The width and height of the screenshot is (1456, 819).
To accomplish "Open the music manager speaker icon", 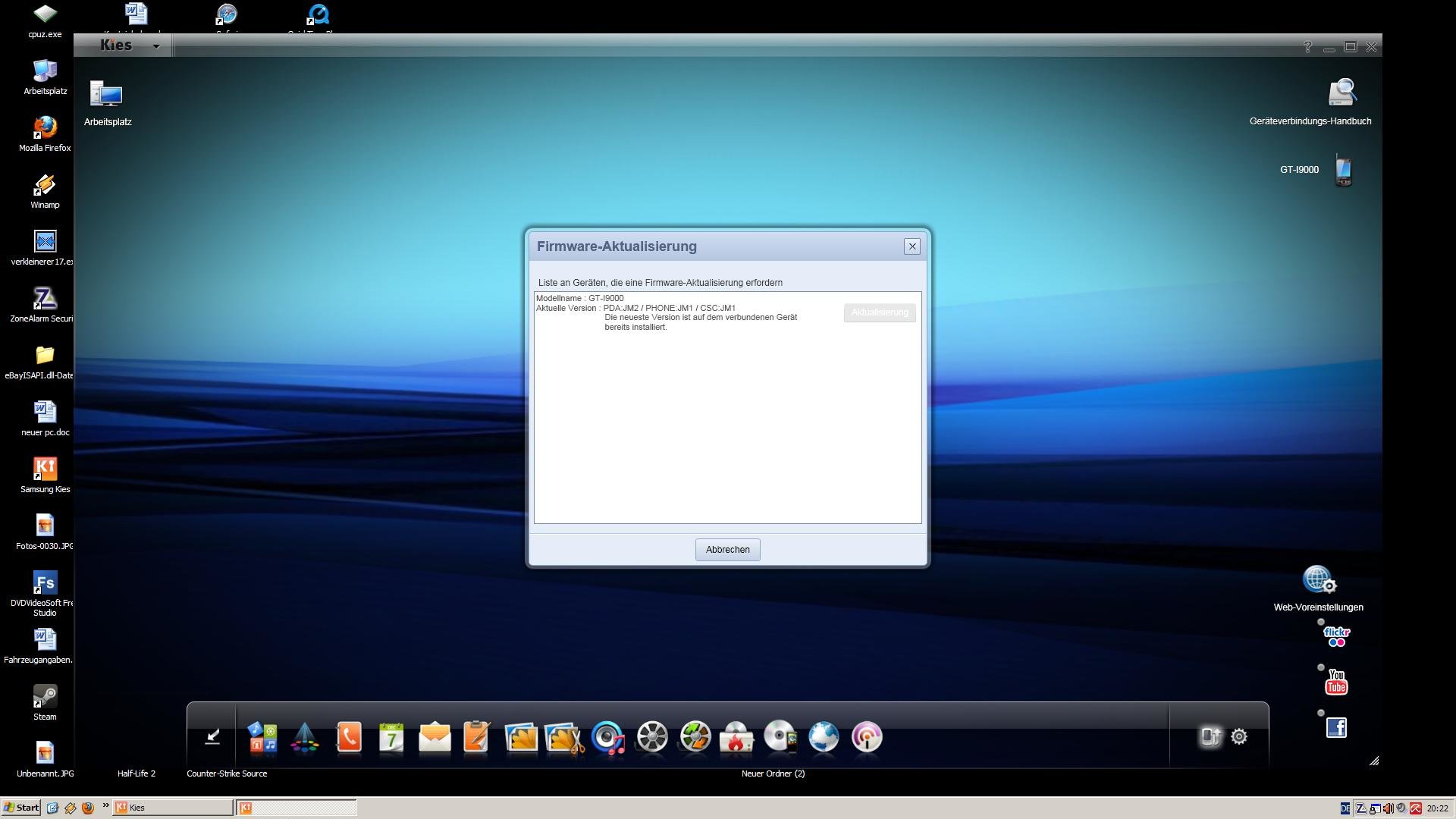I will click(607, 737).
